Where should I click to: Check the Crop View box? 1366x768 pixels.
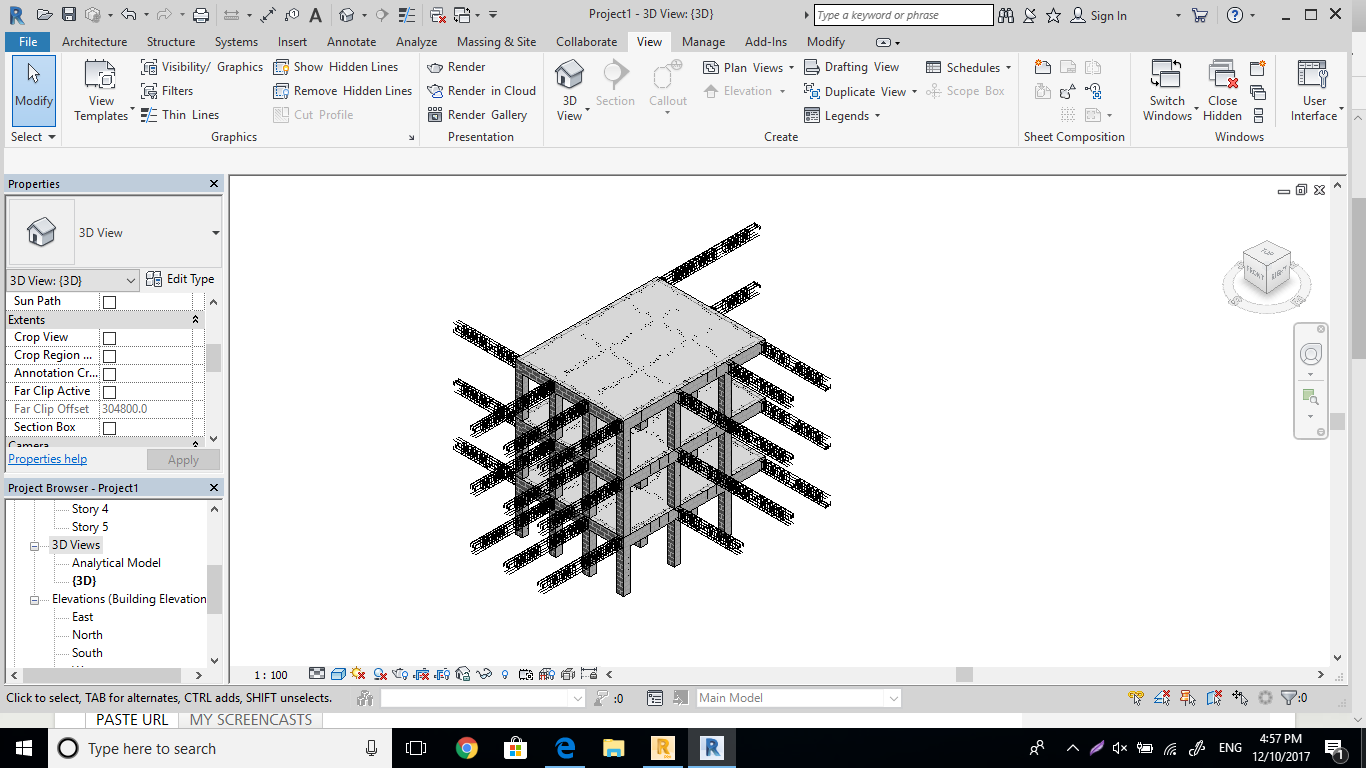tap(108, 337)
